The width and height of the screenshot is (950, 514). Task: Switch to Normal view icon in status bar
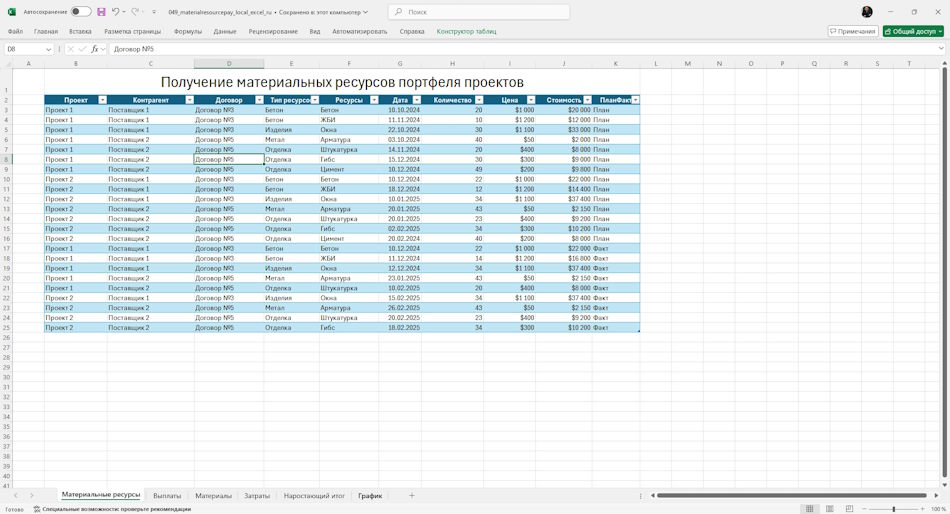coord(809,509)
